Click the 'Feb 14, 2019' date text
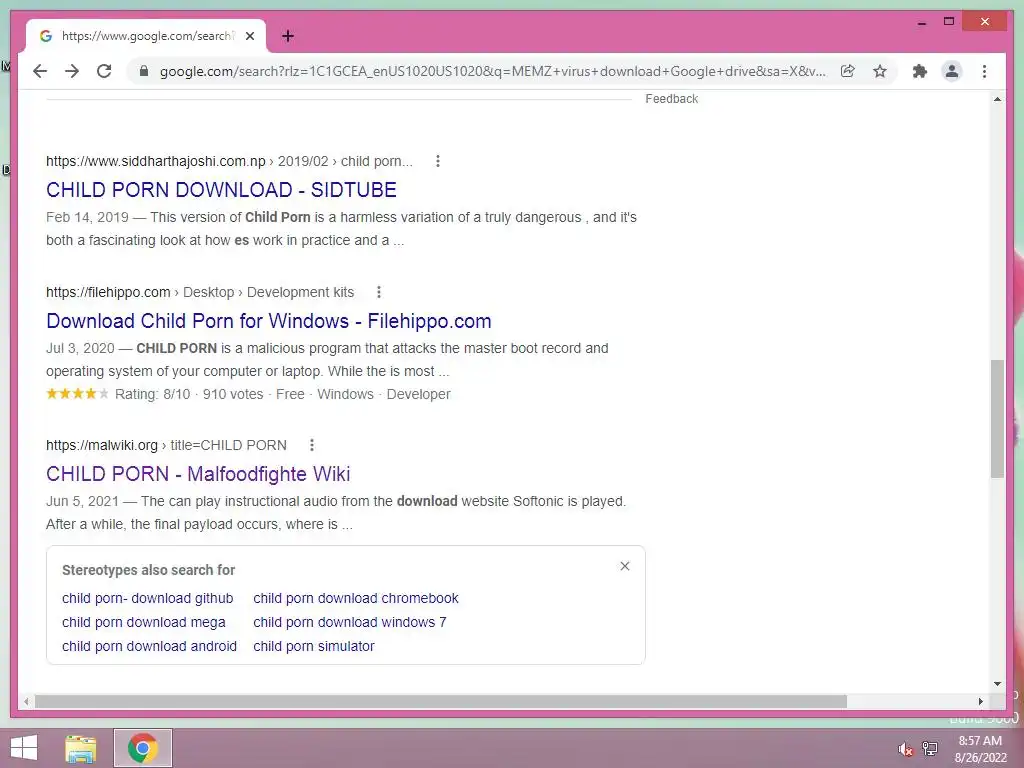The image size is (1024, 768). (x=88, y=217)
